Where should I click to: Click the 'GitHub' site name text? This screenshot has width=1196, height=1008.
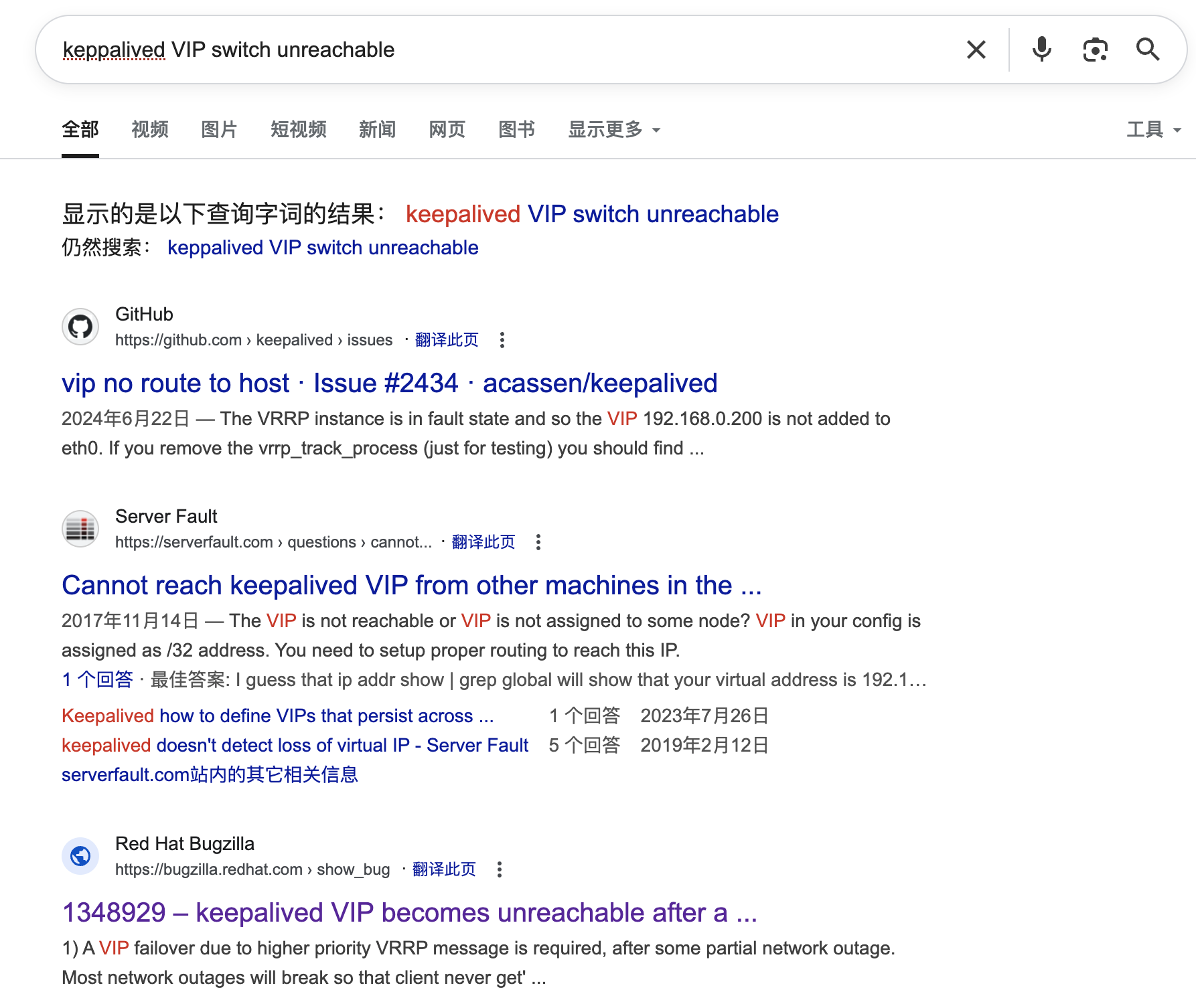(x=144, y=315)
